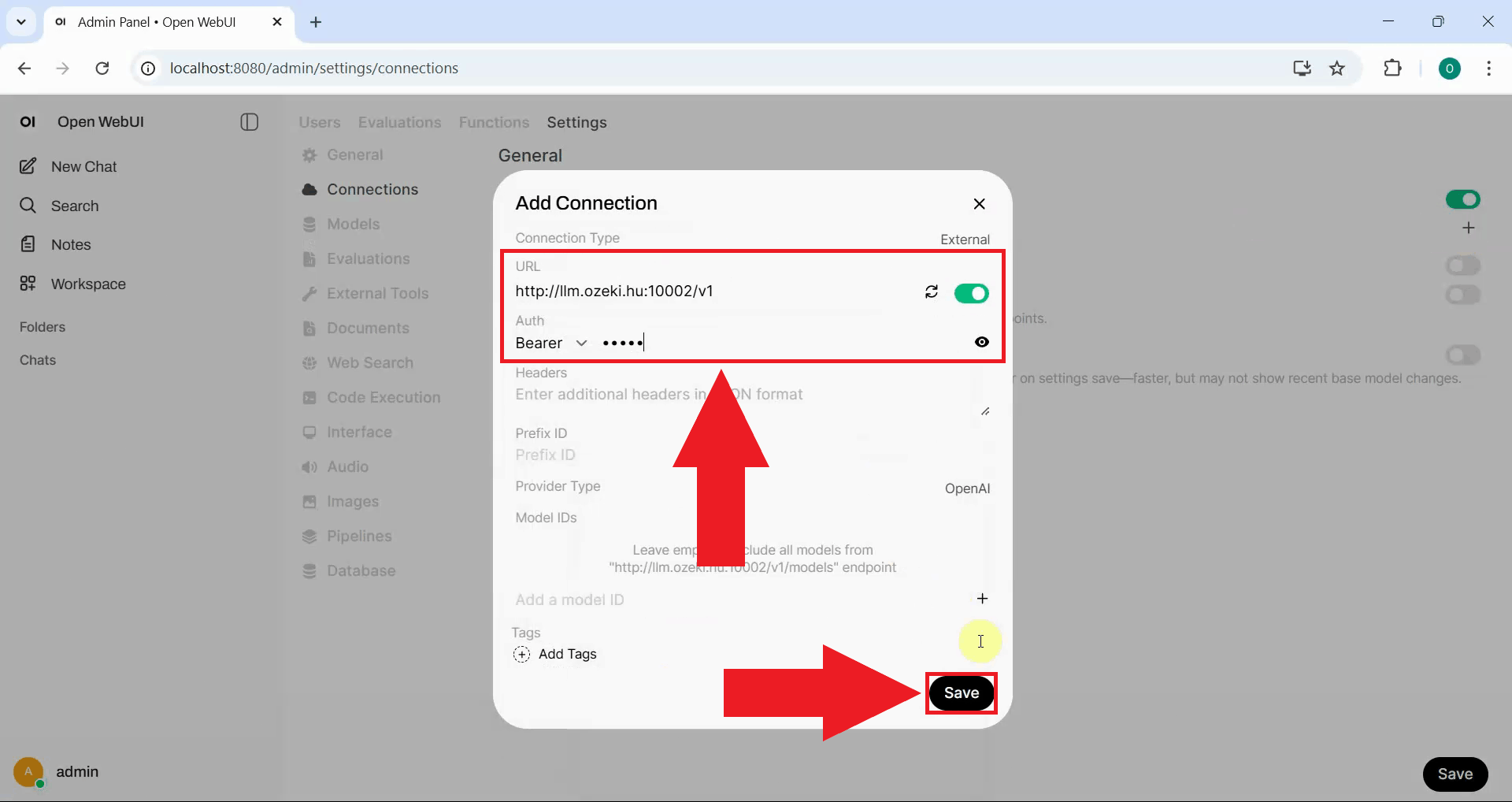Click Add Tags in the modal
This screenshot has height=802, width=1512.
tap(555, 654)
